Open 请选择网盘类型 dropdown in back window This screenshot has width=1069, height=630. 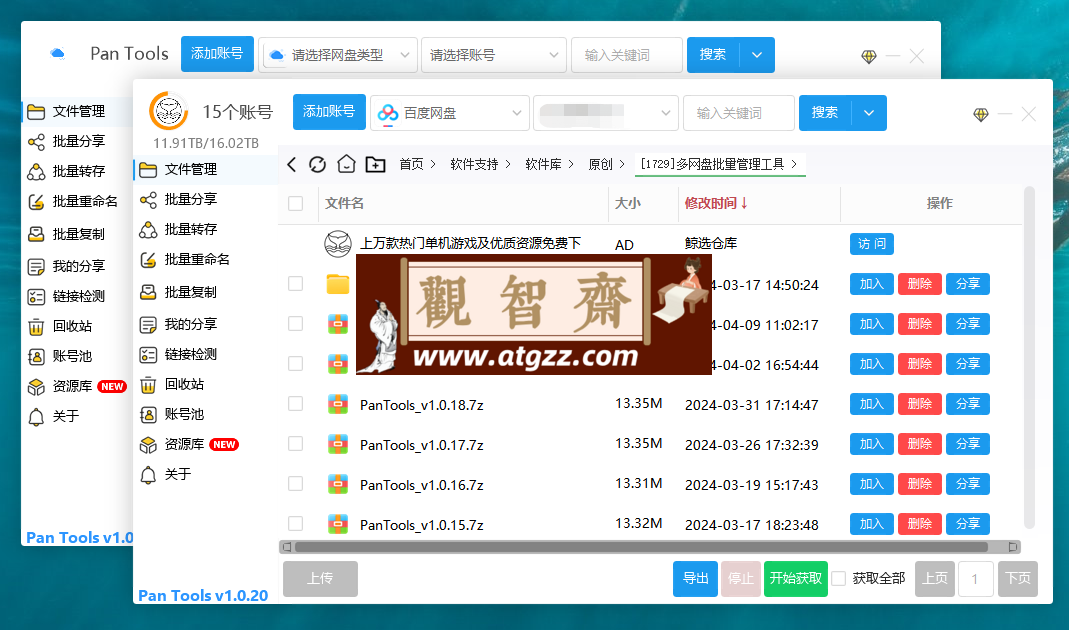click(x=338, y=55)
